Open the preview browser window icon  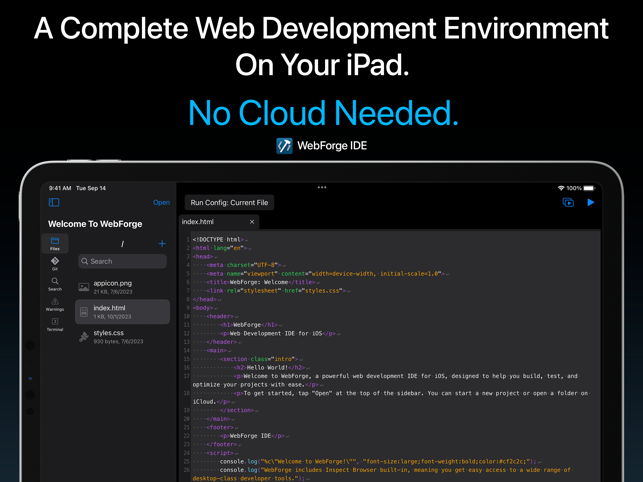(x=568, y=202)
